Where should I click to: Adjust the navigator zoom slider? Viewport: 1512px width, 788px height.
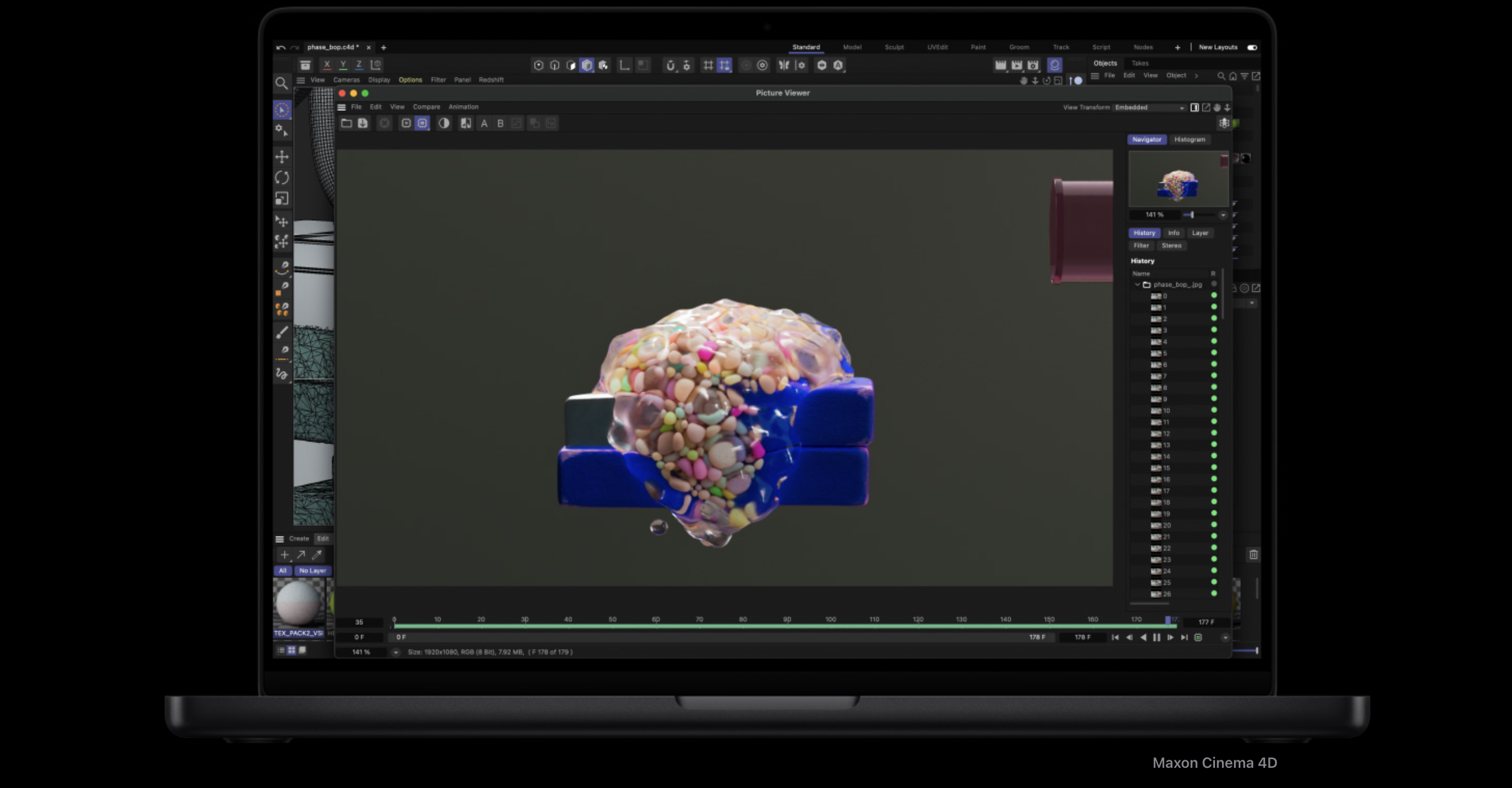point(1192,215)
